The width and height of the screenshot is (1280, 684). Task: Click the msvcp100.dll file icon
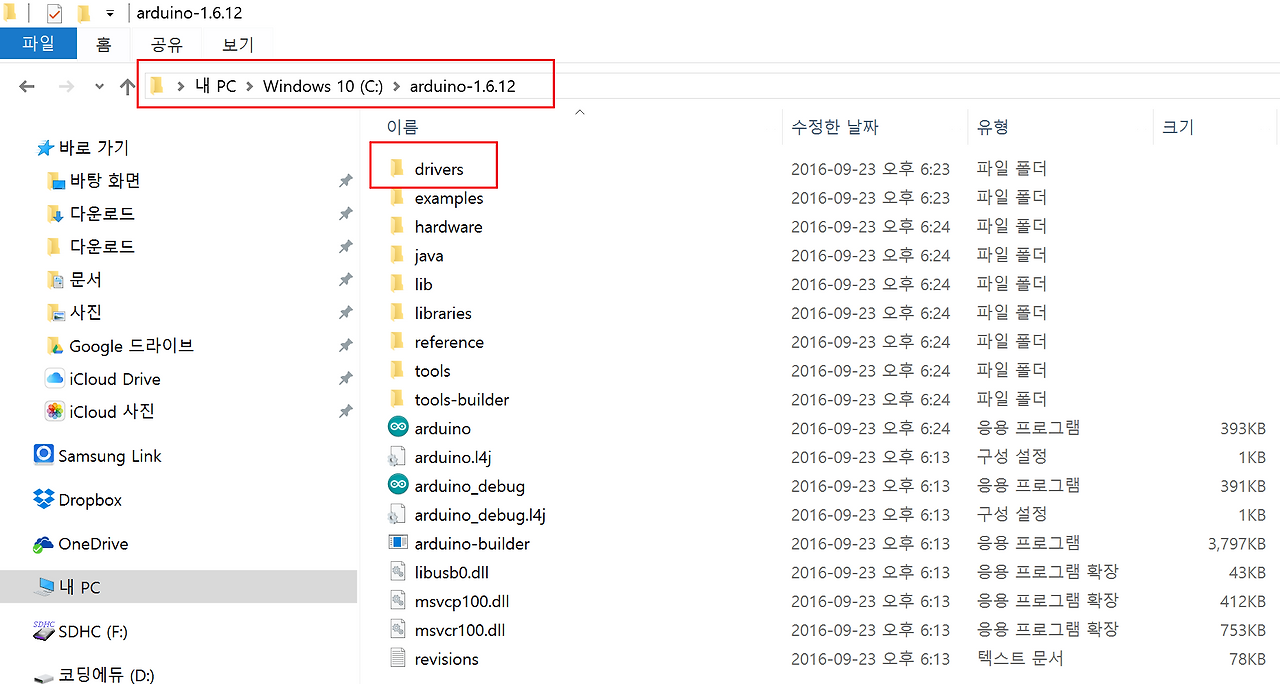[398, 601]
